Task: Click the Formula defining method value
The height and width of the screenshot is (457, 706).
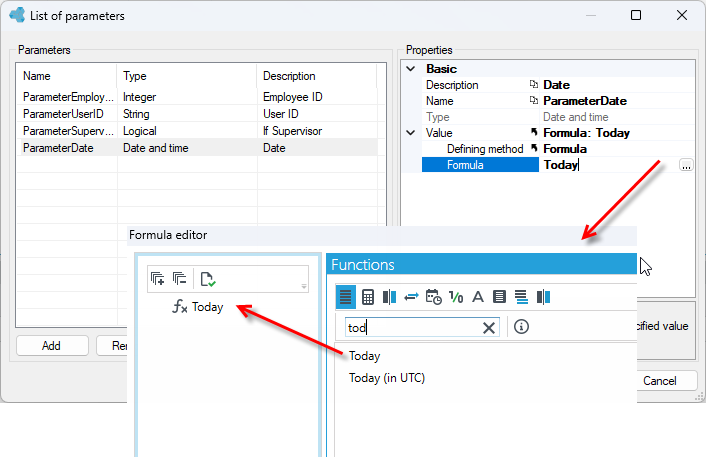Action: click(x=565, y=149)
